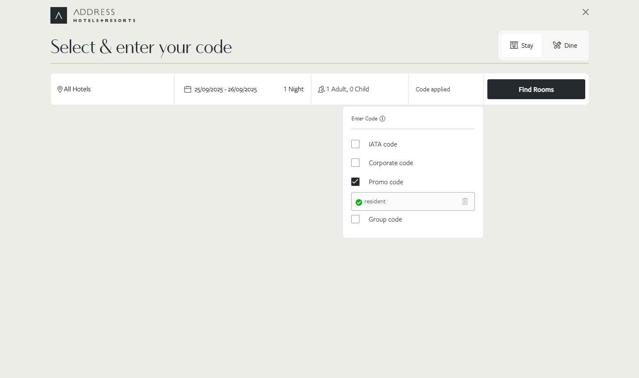Switch to the Stay tab
Image resolution: width=639 pixels, height=378 pixels.
pyautogui.click(x=521, y=45)
